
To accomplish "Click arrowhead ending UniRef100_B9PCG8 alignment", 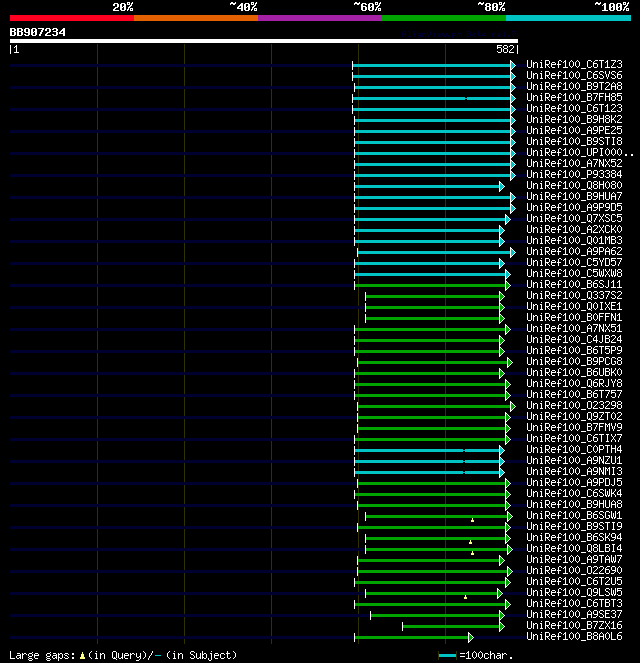I will [510, 362].
